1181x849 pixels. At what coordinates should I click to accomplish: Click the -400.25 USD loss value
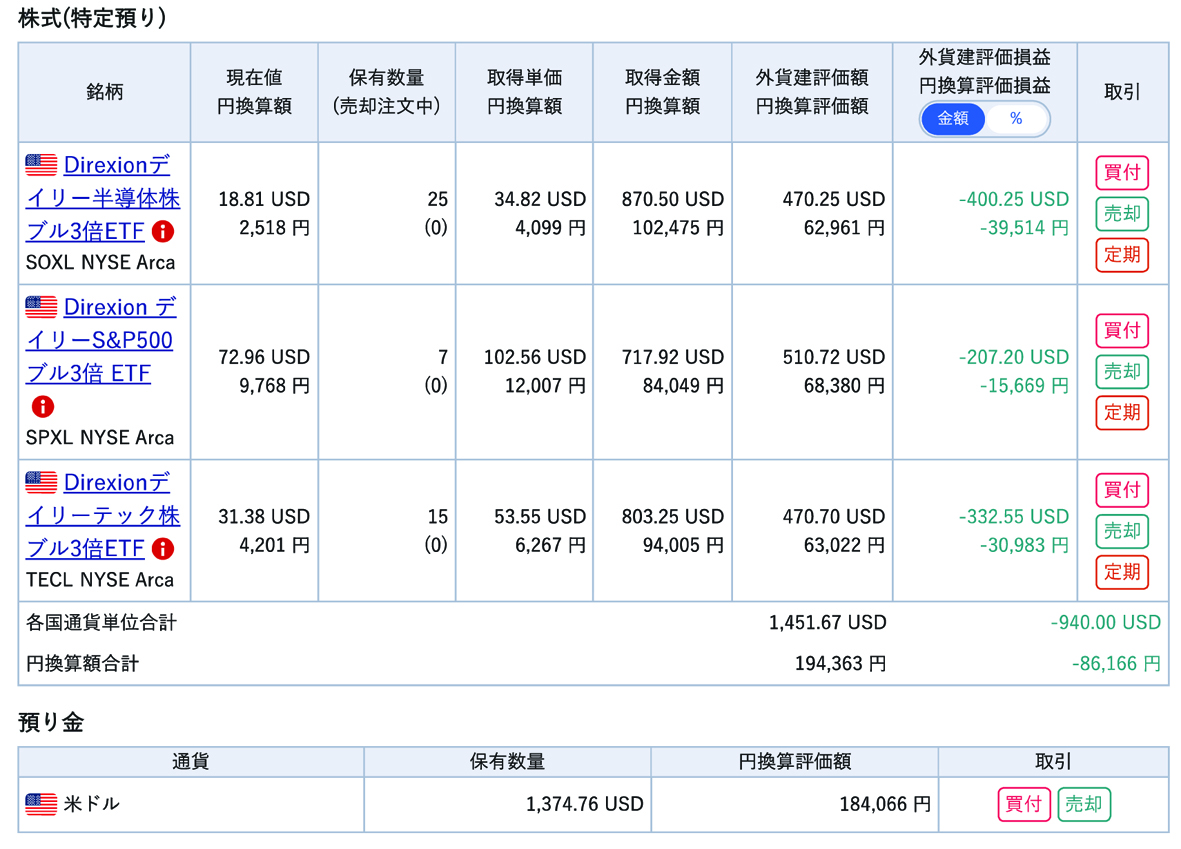pyautogui.click(x=1014, y=199)
